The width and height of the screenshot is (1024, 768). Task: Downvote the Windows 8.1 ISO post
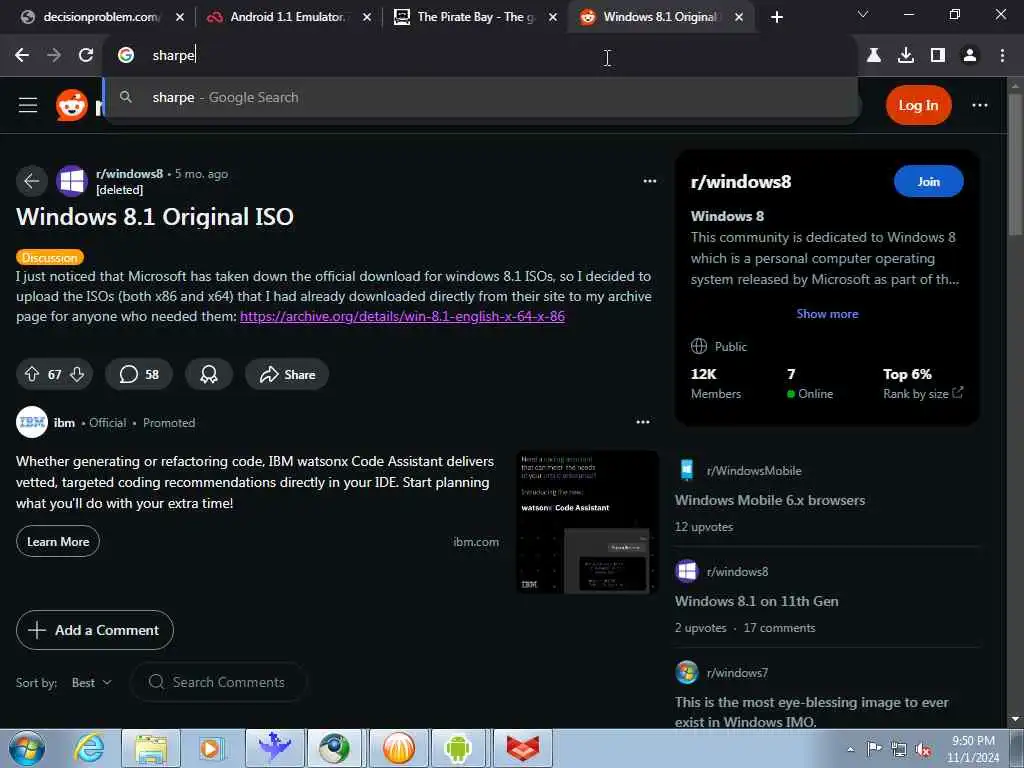pos(77,374)
